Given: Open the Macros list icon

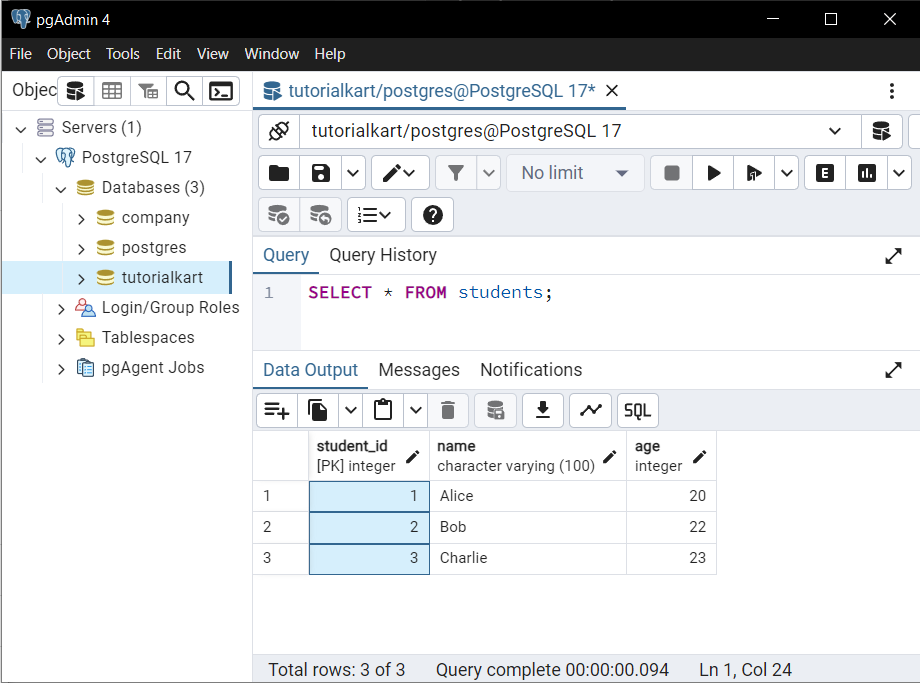Looking at the screenshot, I should (376, 215).
